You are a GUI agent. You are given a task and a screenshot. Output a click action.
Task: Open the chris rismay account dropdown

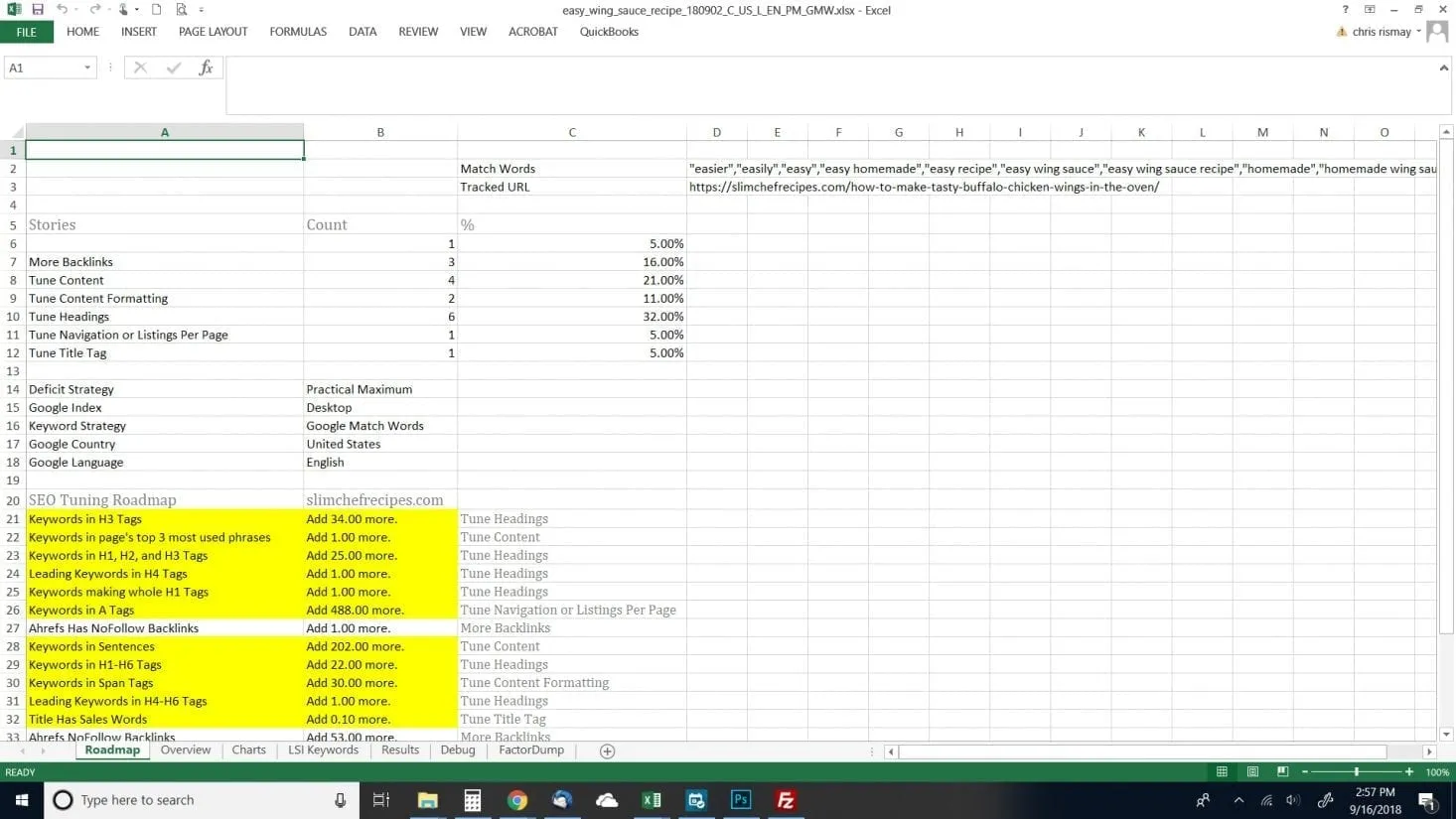tap(1418, 32)
